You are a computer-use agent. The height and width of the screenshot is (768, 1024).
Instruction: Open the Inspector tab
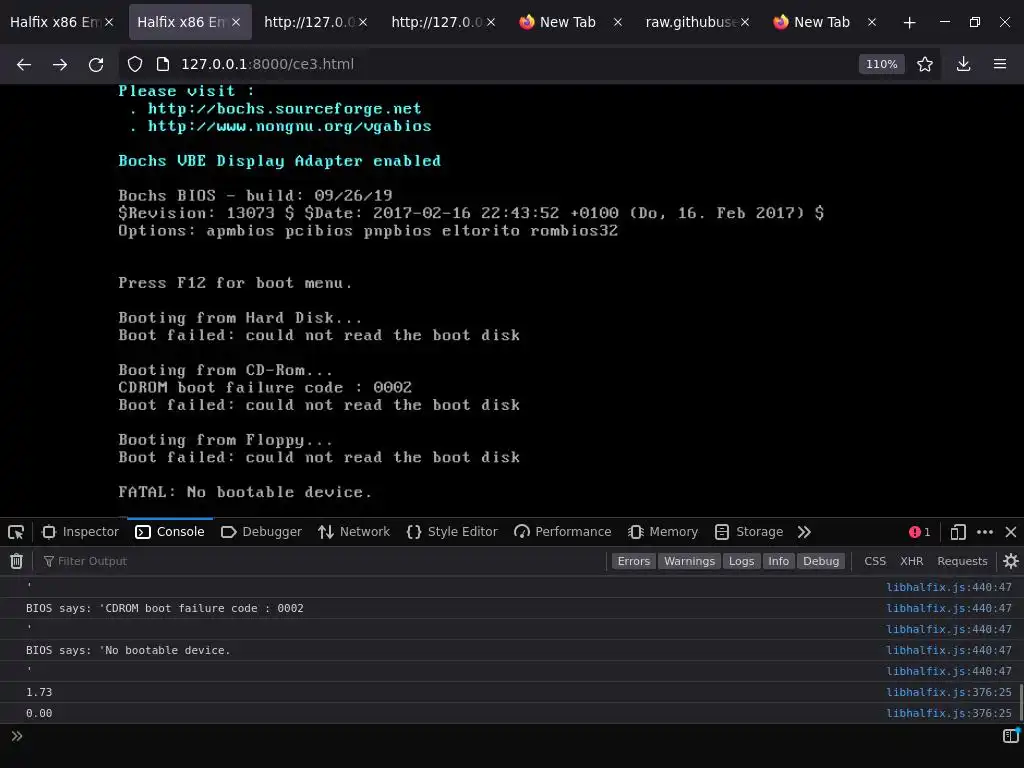pyautogui.click(x=80, y=532)
